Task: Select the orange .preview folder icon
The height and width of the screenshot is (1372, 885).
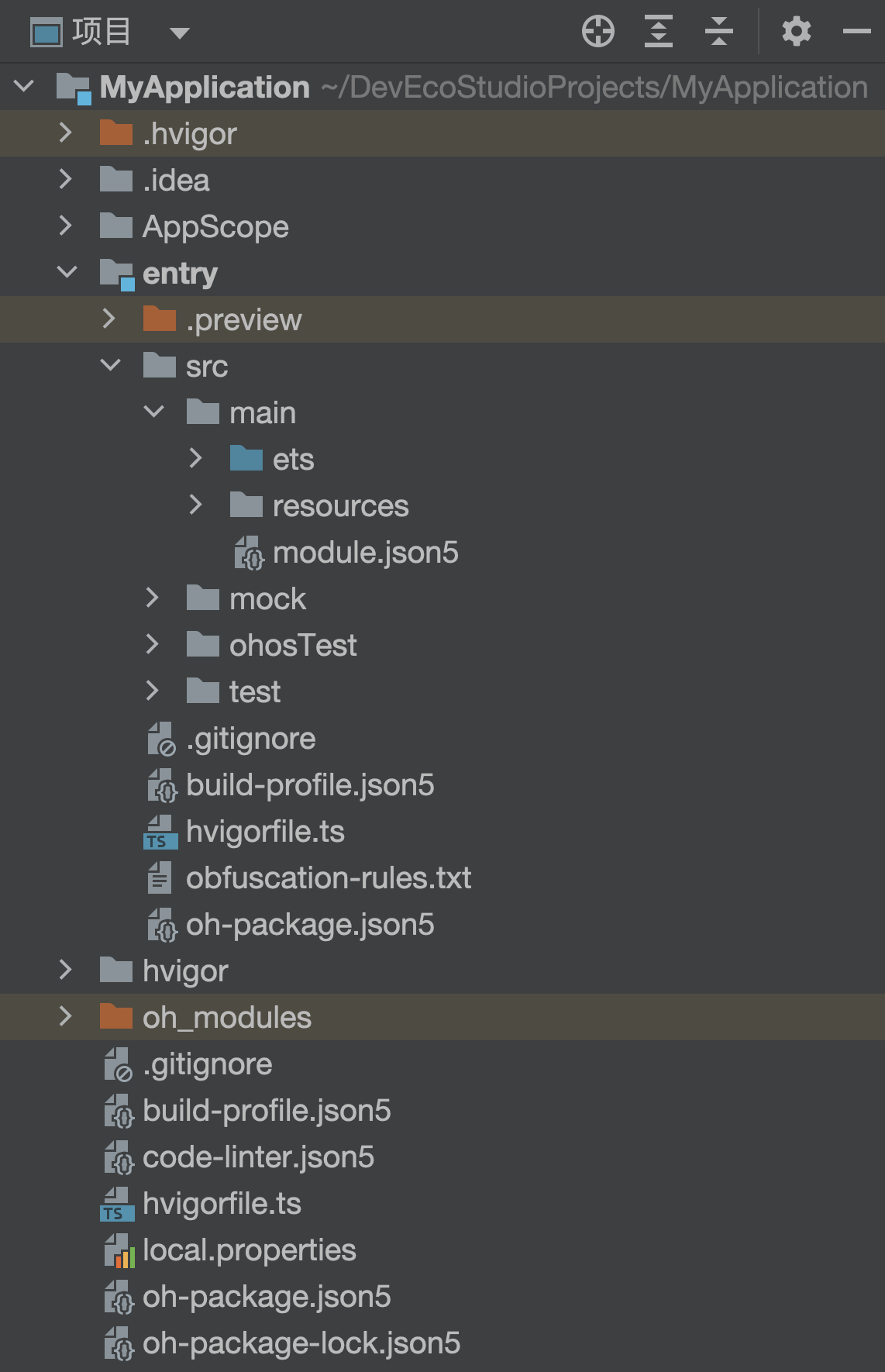Action: [160, 319]
